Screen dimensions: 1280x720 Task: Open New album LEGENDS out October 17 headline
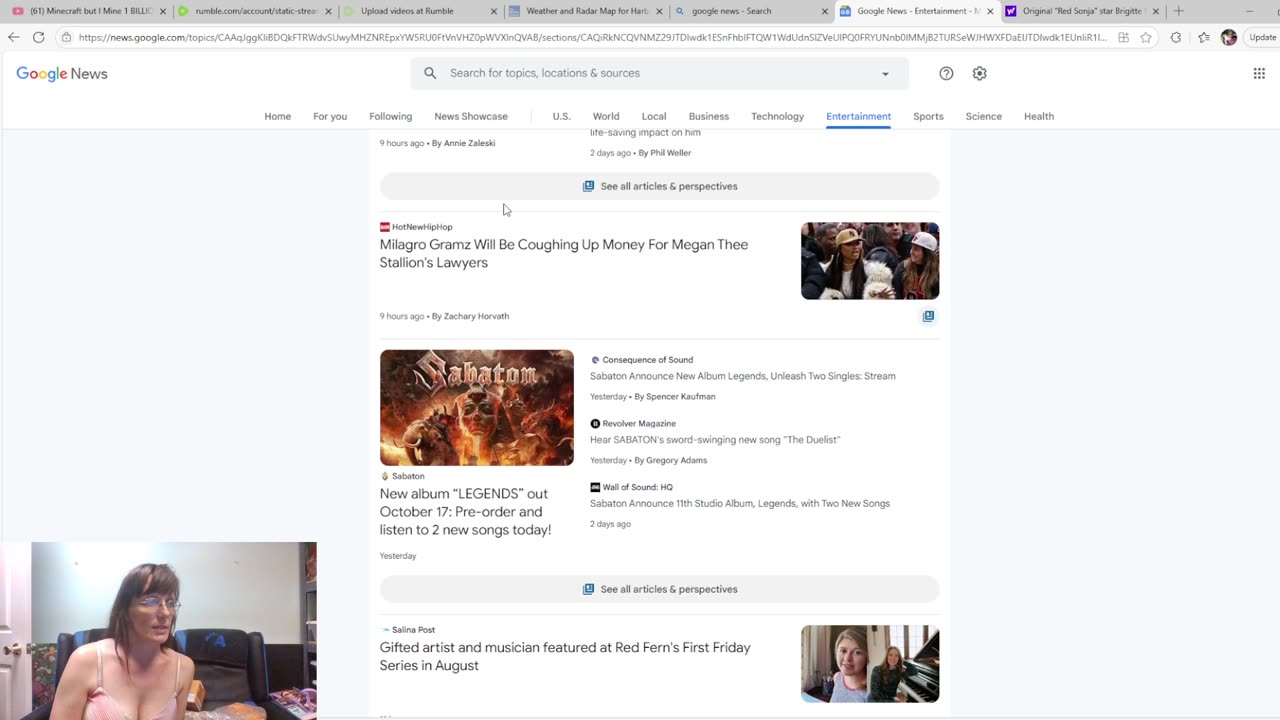(x=466, y=512)
